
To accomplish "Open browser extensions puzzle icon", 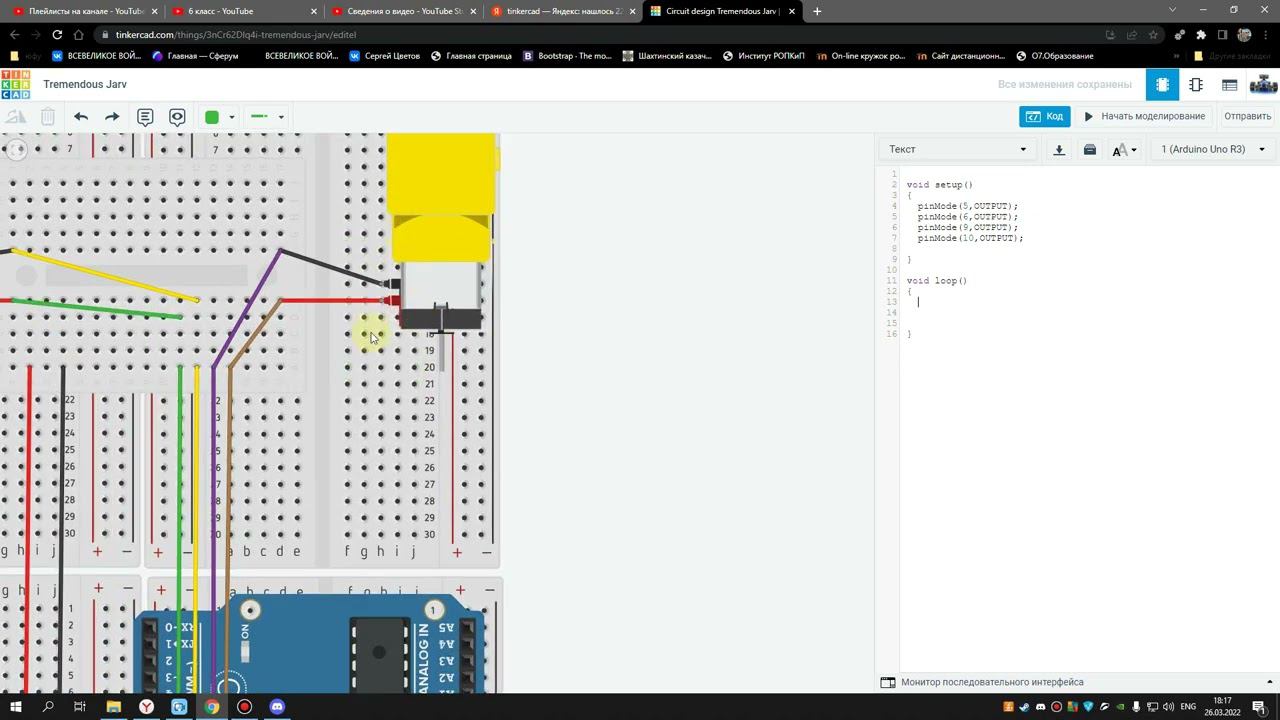I will (x=1201, y=35).
